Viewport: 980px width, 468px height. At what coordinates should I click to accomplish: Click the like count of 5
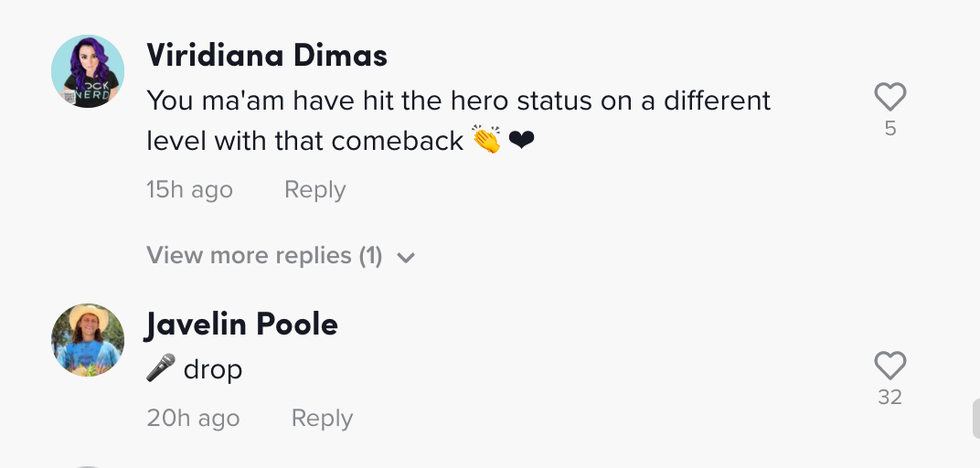[889, 128]
